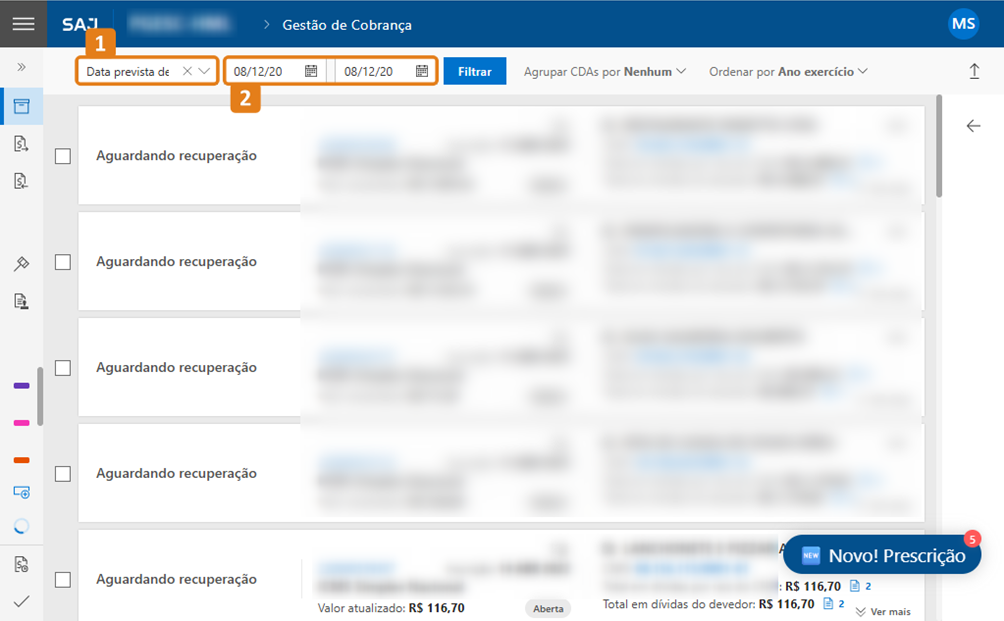Click the Filtrar button
The width and height of the screenshot is (1004, 621).
475,72
